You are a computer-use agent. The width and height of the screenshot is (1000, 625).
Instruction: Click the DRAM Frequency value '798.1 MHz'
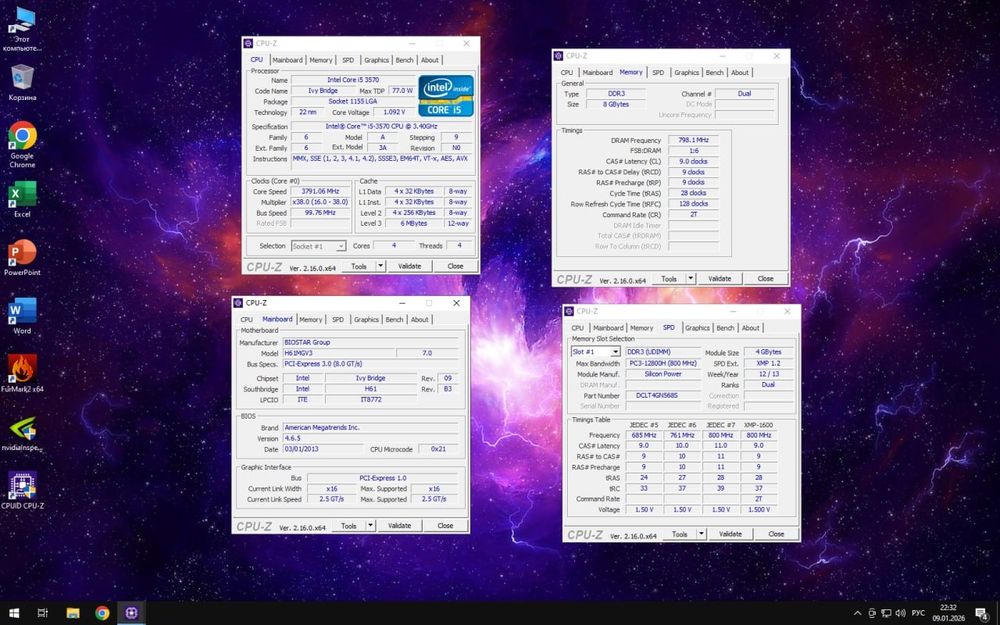coord(693,140)
